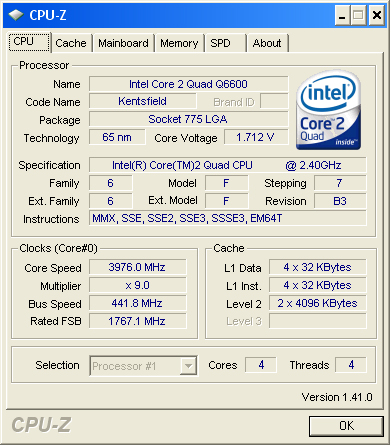Click the processor Name field
This screenshot has height=446, width=391.
tap(188, 84)
